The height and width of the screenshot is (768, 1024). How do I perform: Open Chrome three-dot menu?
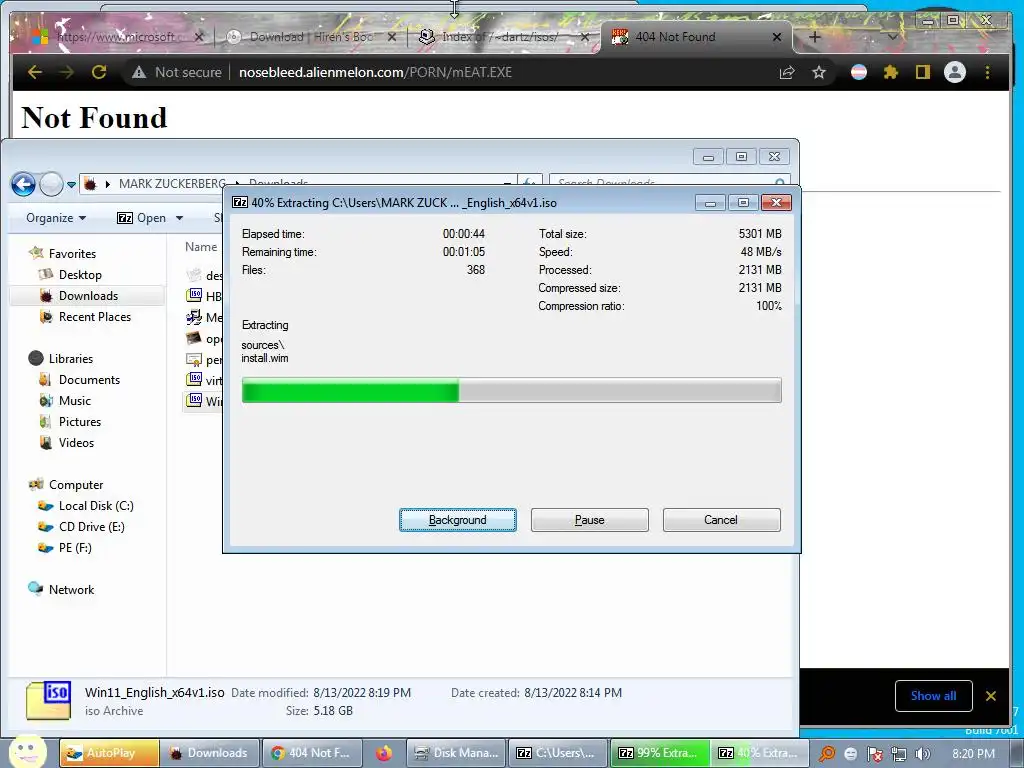(987, 72)
